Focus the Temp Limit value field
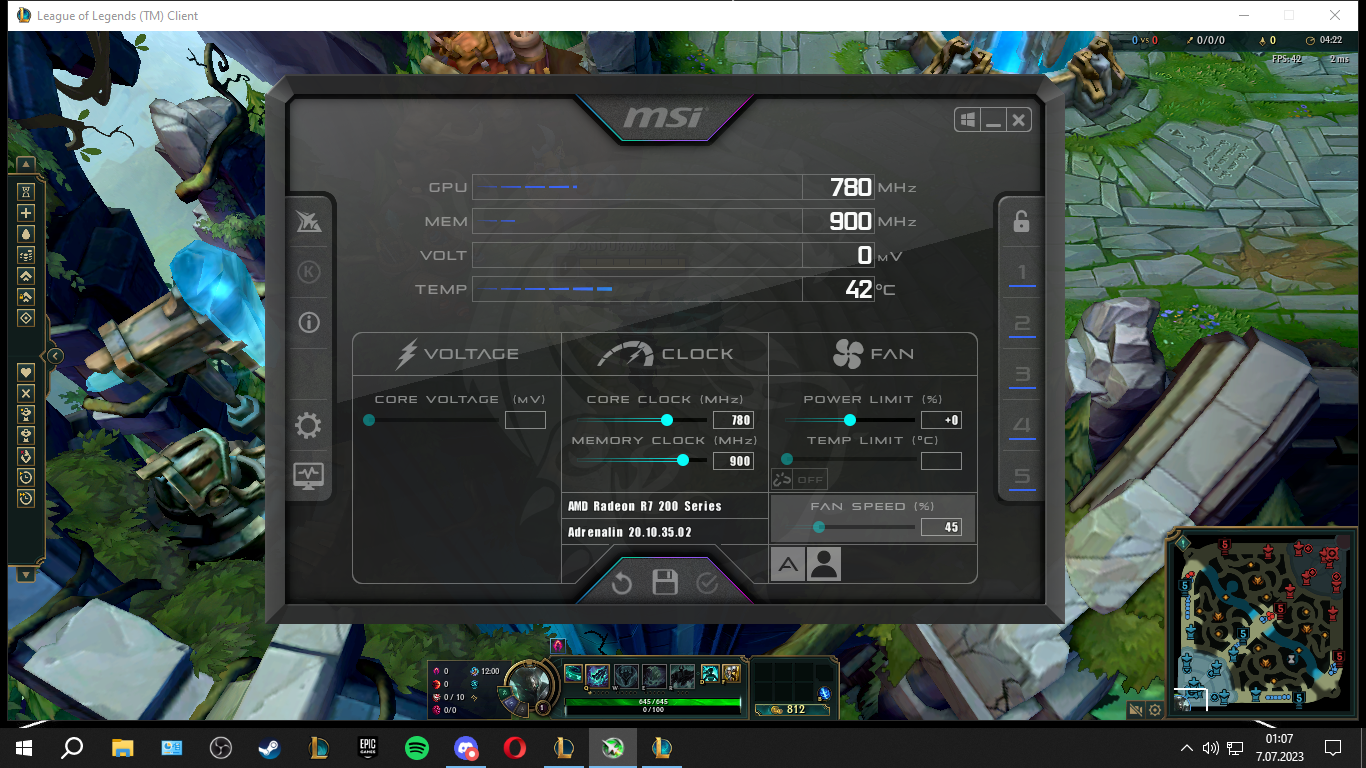This screenshot has width=1366, height=768. [941, 461]
